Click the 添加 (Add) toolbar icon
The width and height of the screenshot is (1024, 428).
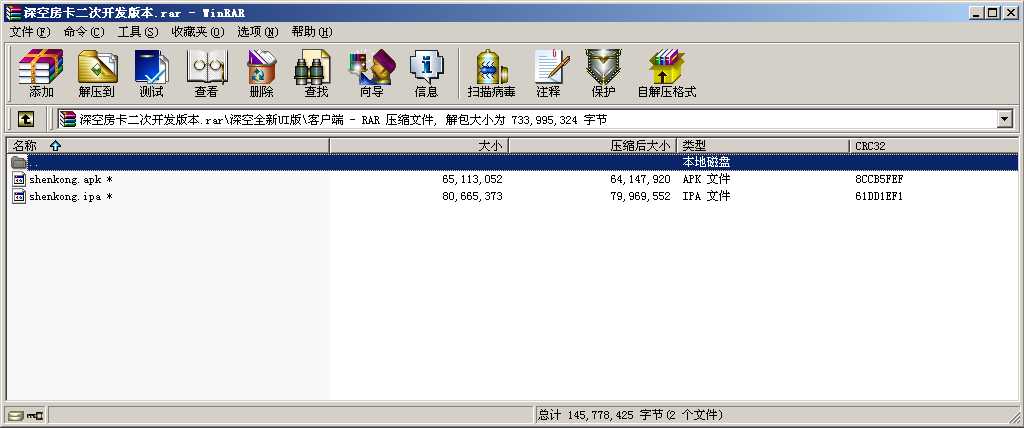point(40,73)
